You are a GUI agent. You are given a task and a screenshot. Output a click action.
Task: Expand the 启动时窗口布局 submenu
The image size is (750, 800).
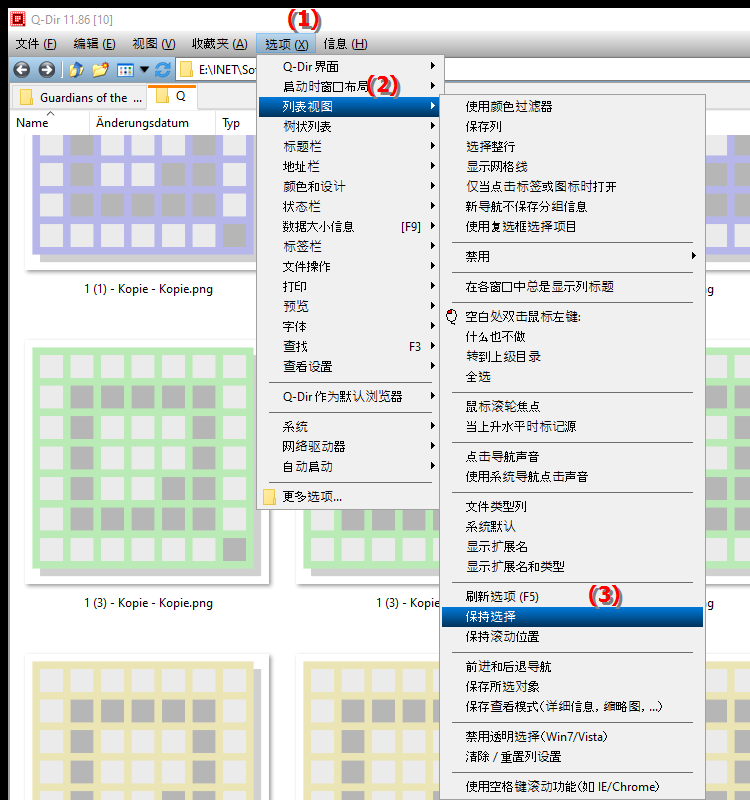pos(349,86)
